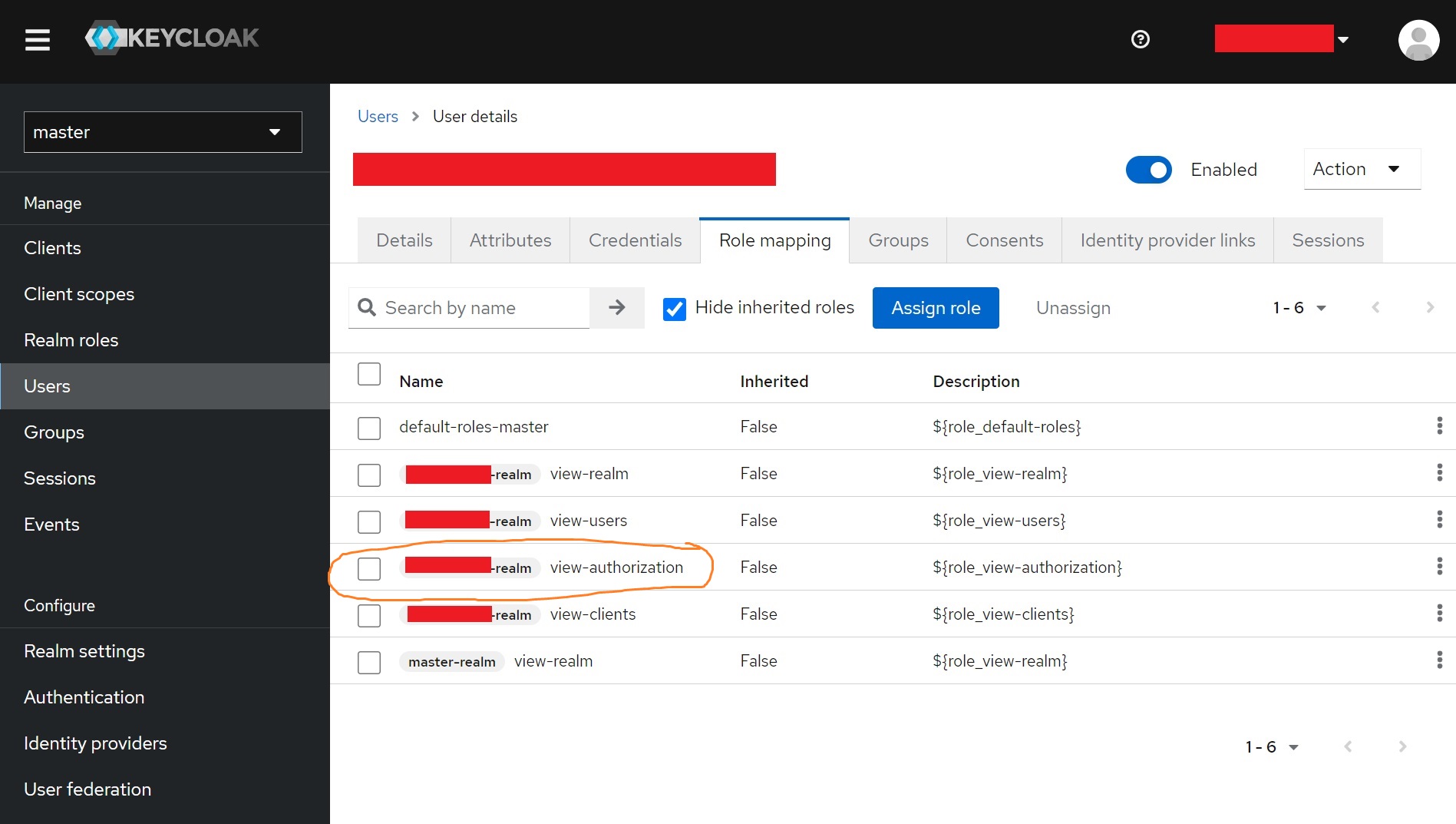
Task: Open the hamburger navigation menu
Action: (37, 40)
